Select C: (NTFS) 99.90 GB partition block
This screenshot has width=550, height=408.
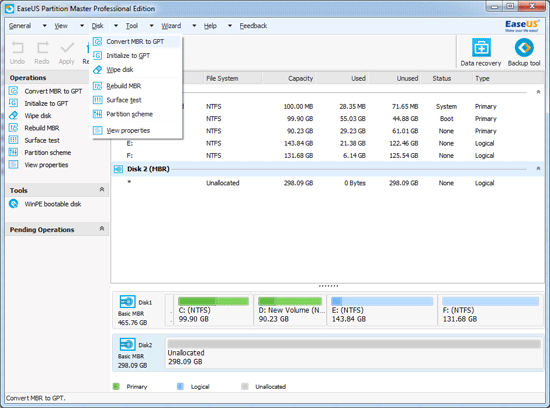click(x=214, y=310)
